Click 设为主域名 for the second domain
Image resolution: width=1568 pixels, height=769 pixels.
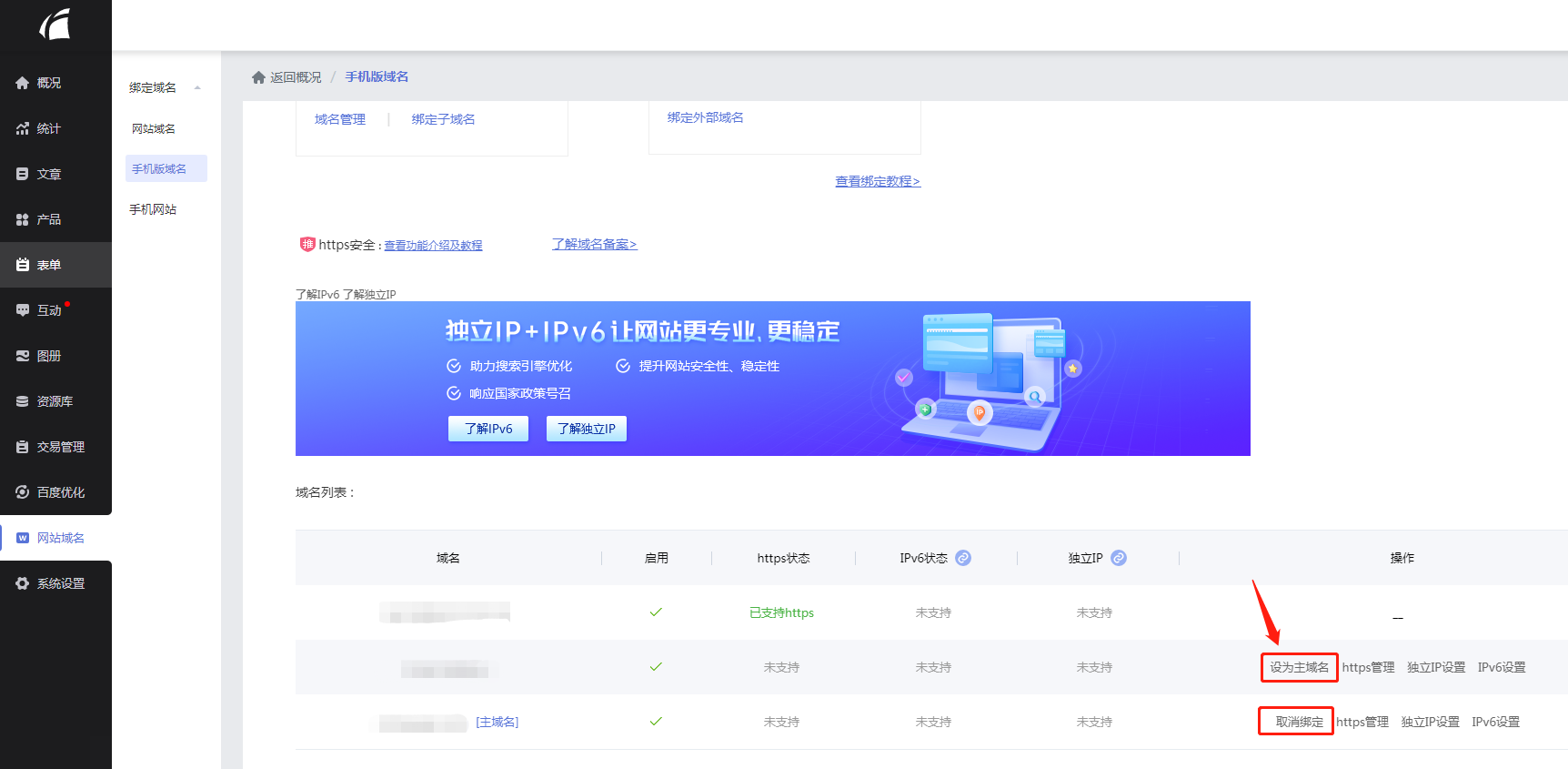click(1300, 667)
